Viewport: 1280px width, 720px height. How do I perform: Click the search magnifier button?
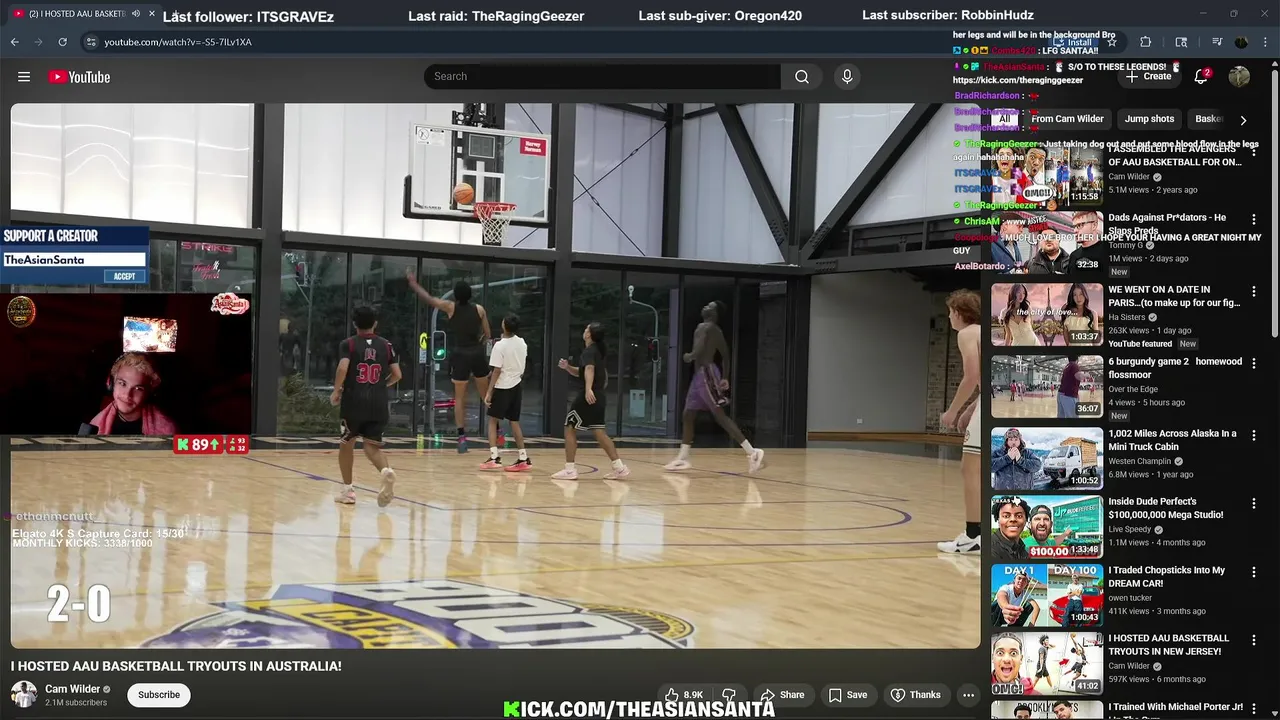[x=802, y=77]
